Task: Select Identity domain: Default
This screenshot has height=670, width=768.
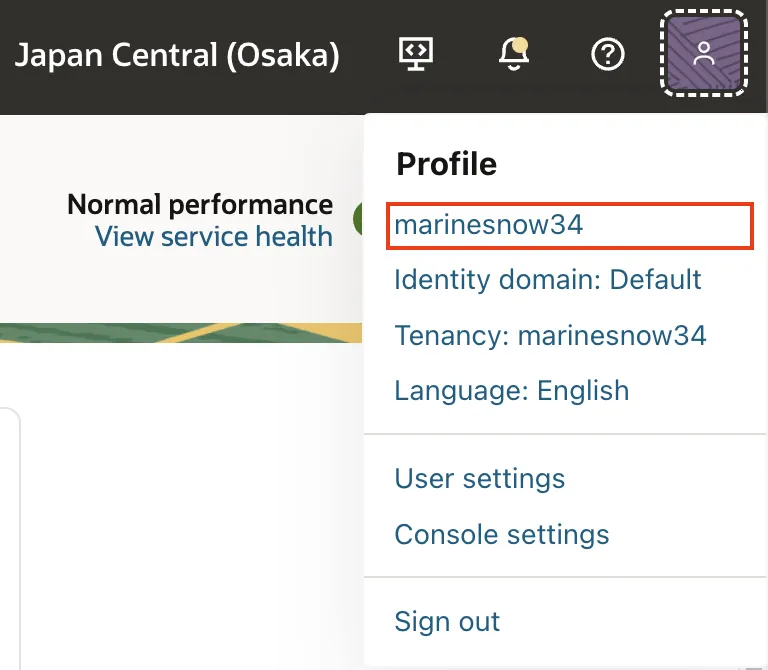Action: point(548,279)
